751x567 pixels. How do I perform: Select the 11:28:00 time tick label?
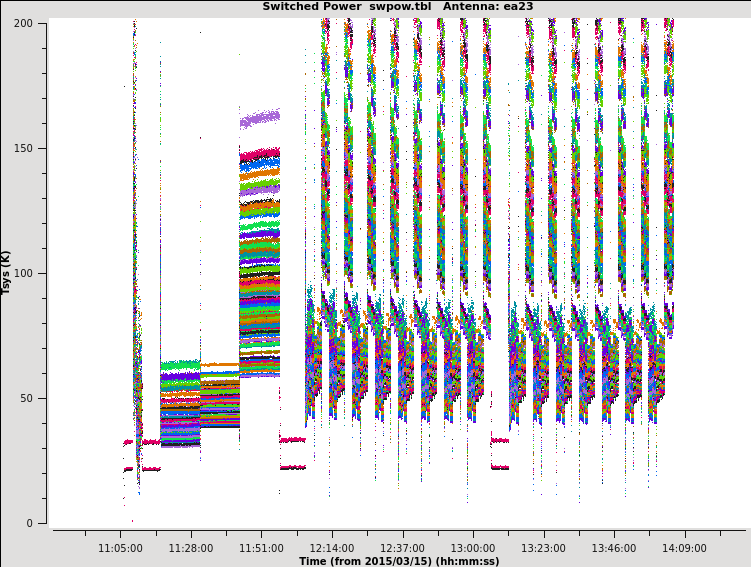pos(190,548)
